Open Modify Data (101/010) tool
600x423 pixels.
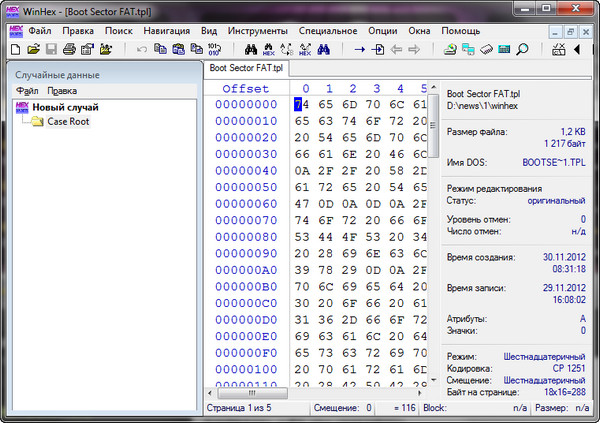coord(216,49)
